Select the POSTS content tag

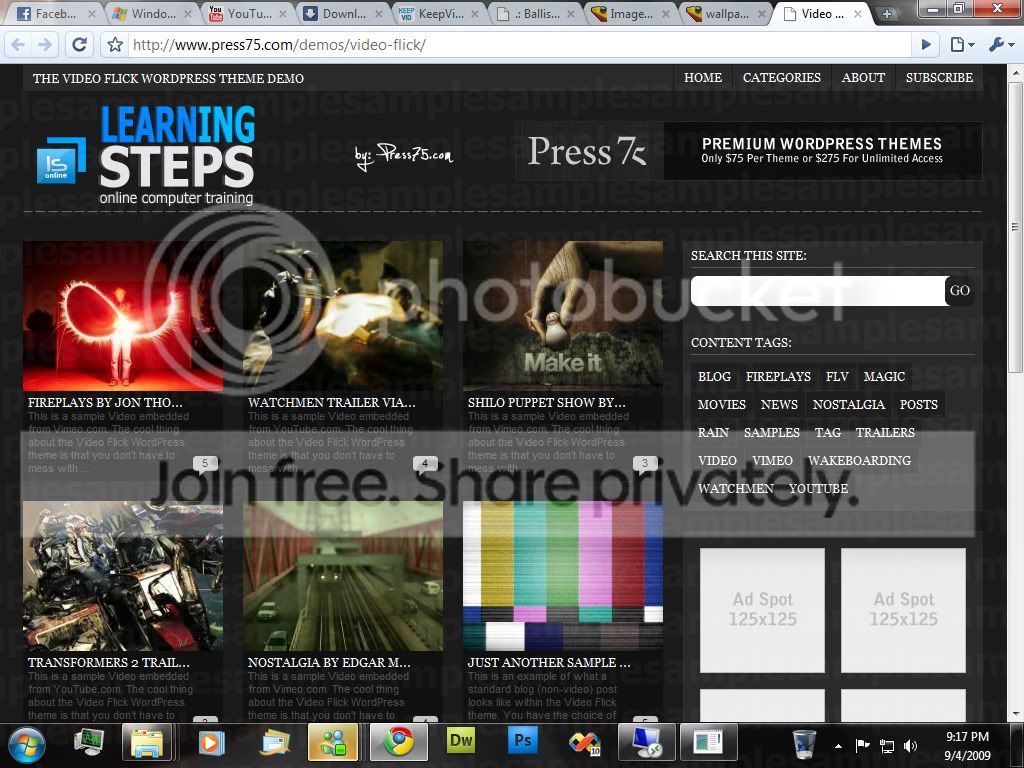(918, 405)
